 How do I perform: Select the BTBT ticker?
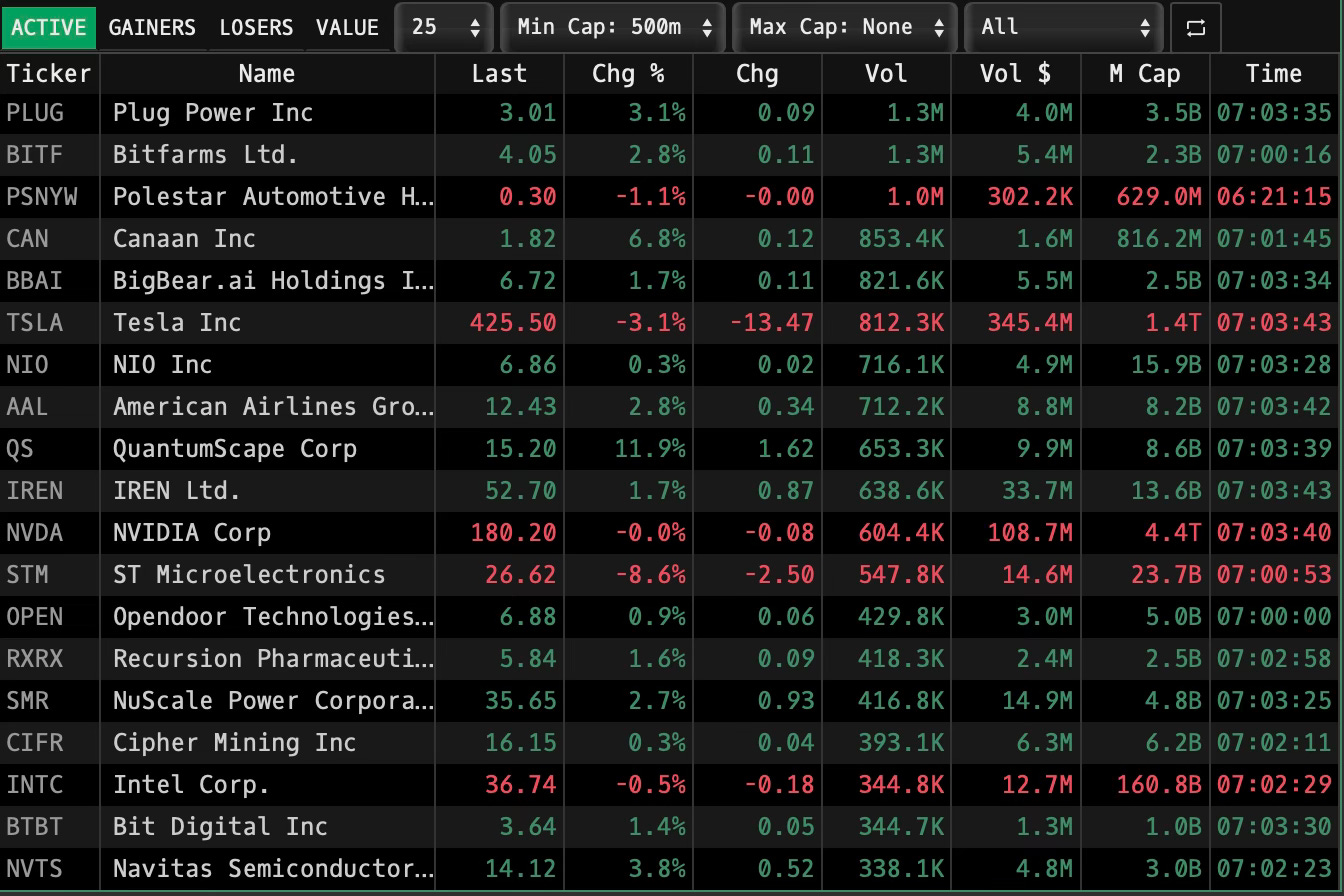[35, 827]
